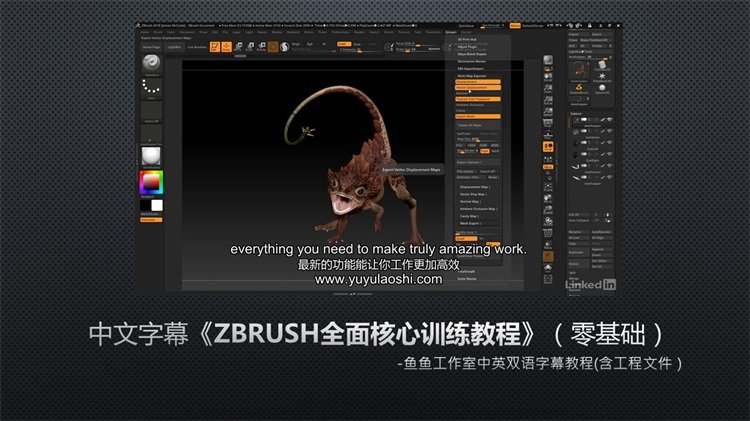Expand the Ambient Occlusion Map export options
Screen dimensions: 750x421
coord(478,209)
